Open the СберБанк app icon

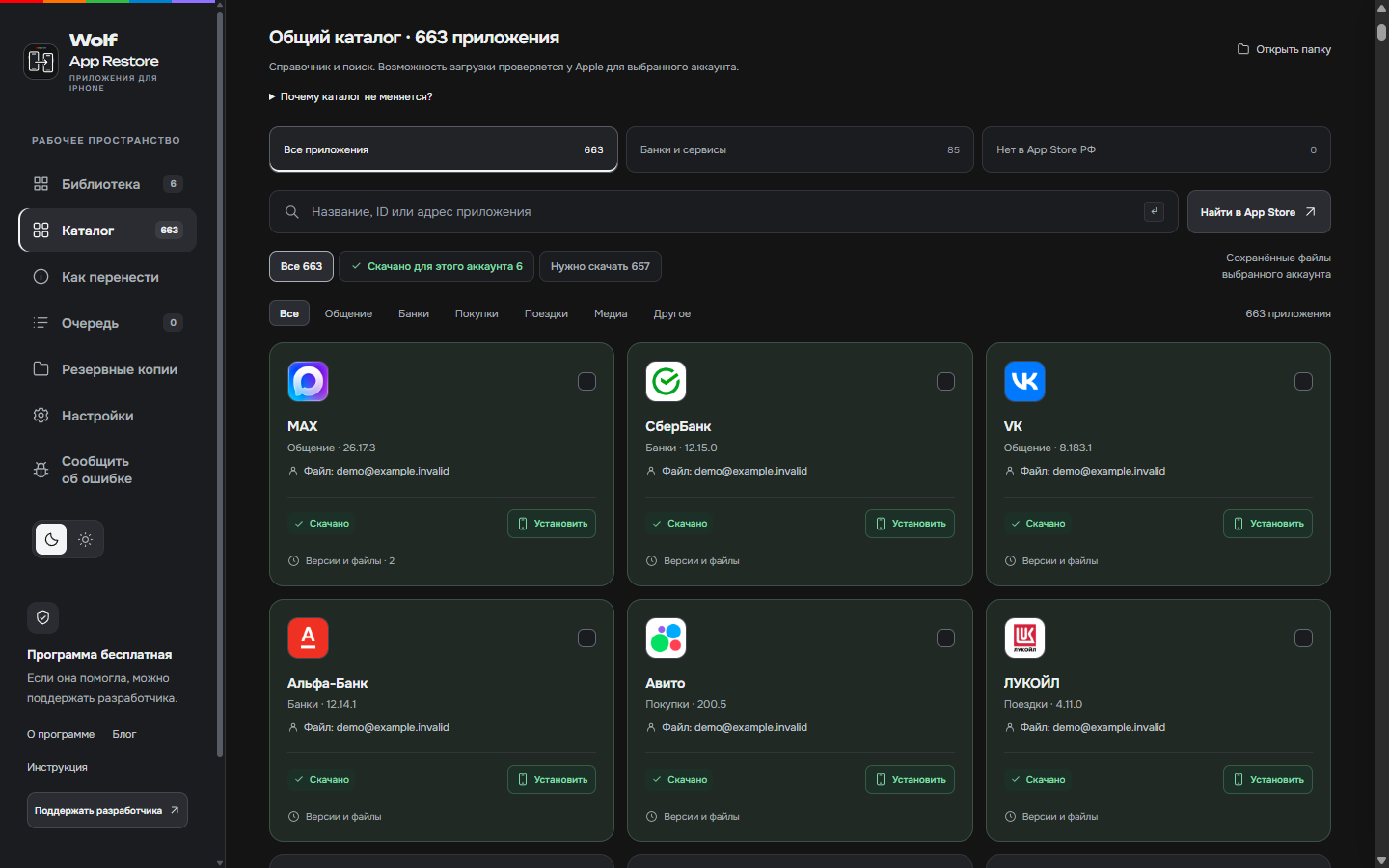pos(666,382)
